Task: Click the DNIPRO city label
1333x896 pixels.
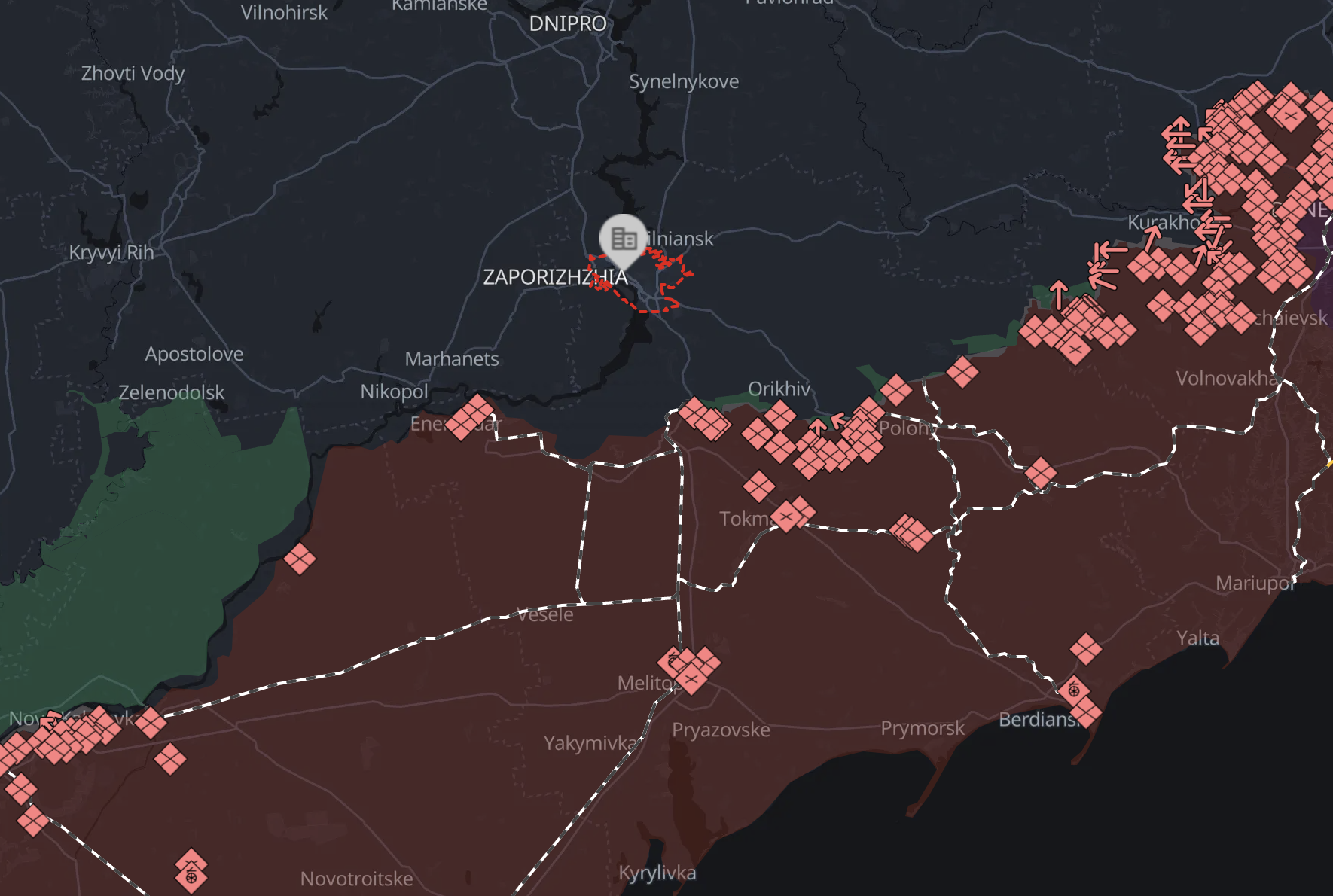Action: tap(568, 23)
